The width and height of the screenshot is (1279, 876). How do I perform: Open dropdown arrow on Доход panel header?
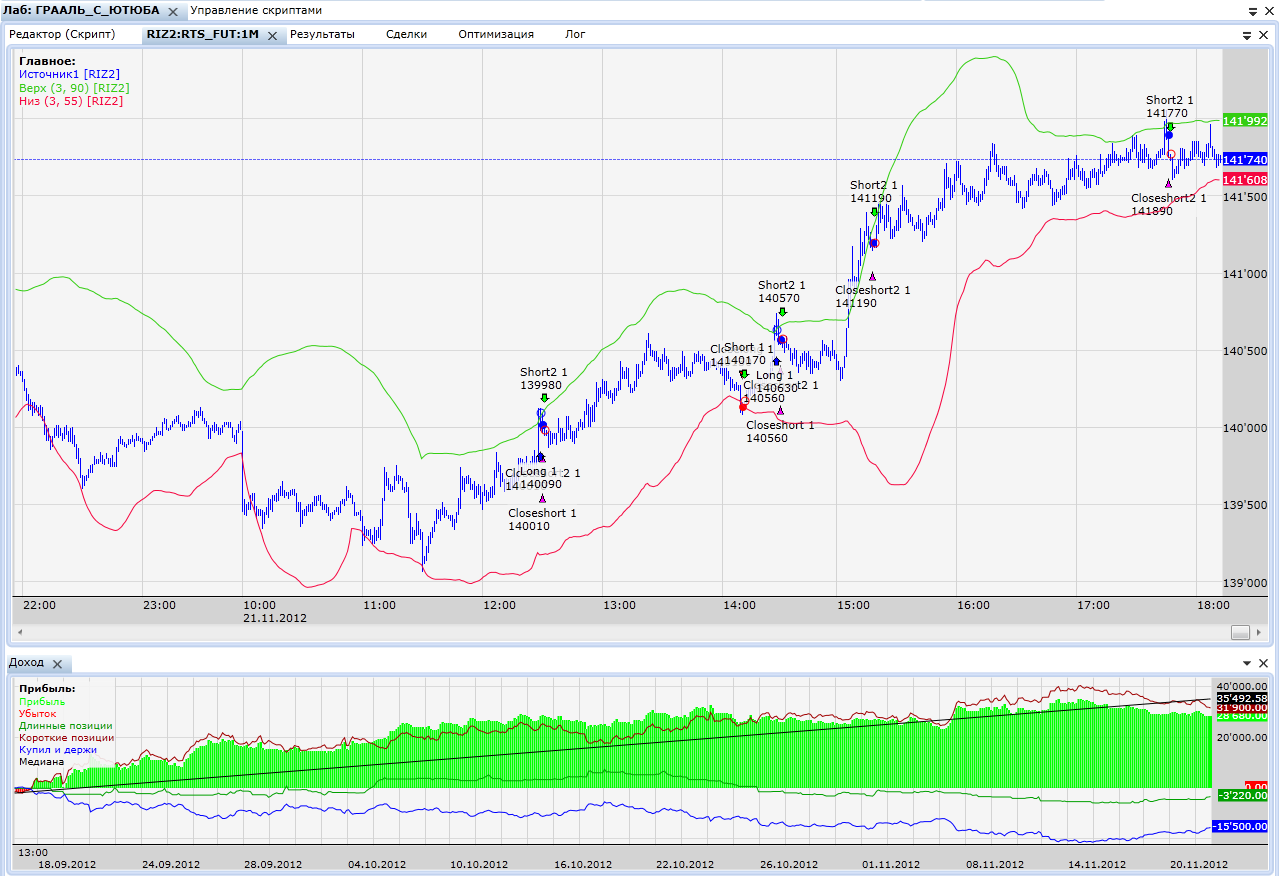click(1248, 664)
